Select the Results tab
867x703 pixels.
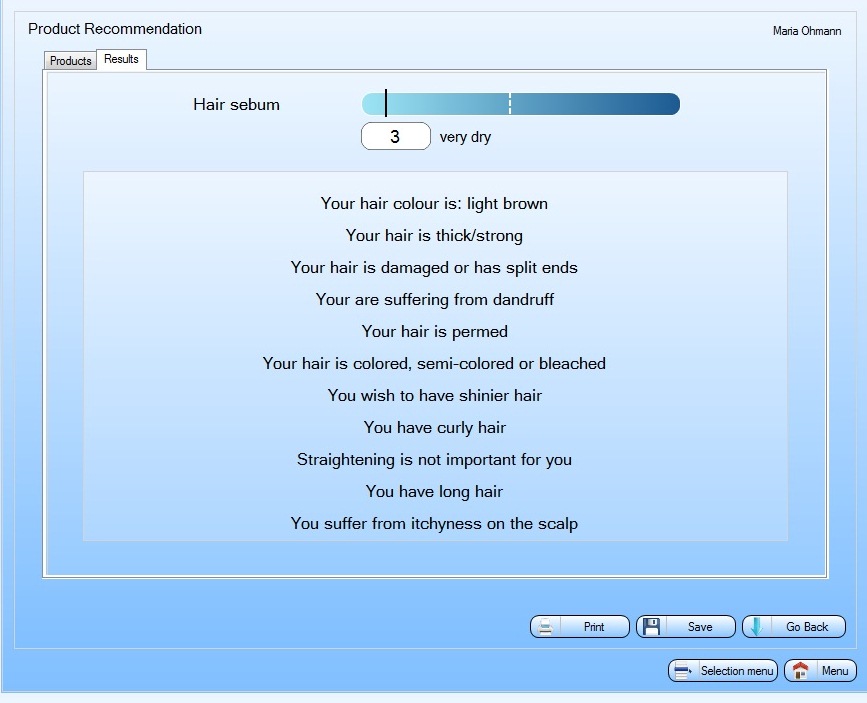pyautogui.click(x=121, y=59)
